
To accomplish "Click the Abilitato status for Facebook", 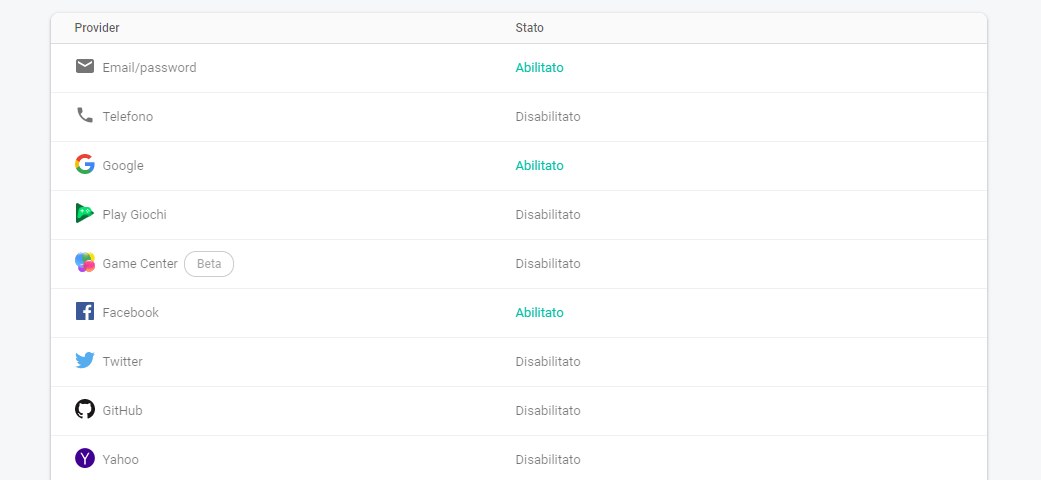I will [x=539, y=313].
